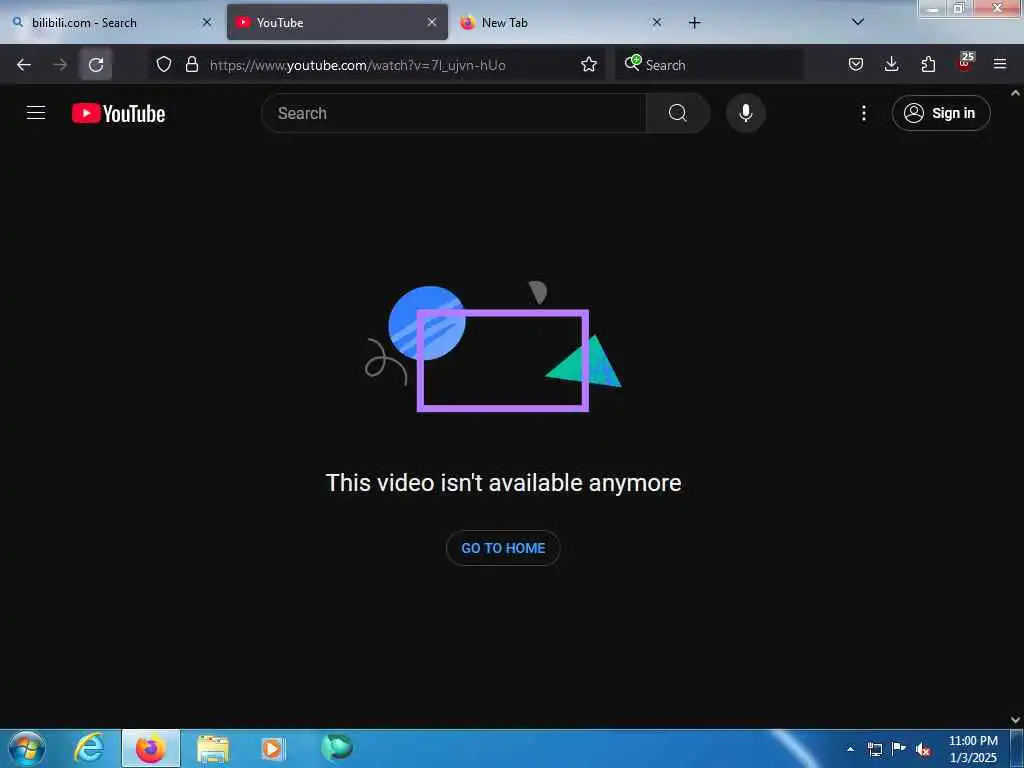The width and height of the screenshot is (1024, 768).
Task: Close the YouTube tab
Action: (x=432, y=22)
